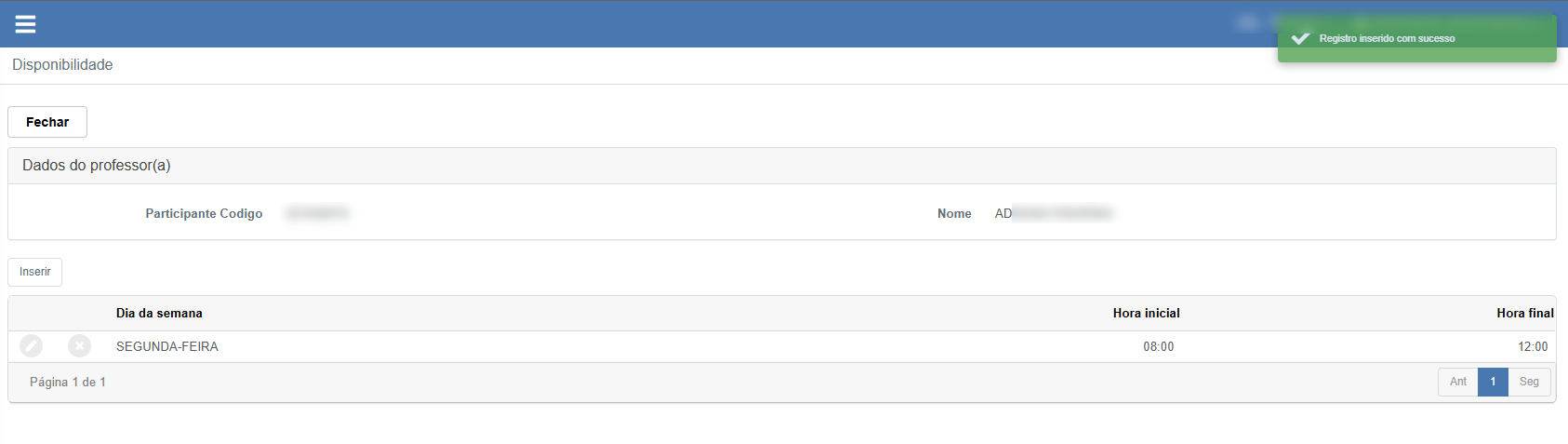Click the 'Dados do professor(a)' panel header
Image resolution: width=1568 pixels, height=444 pixels.
tap(97, 166)
